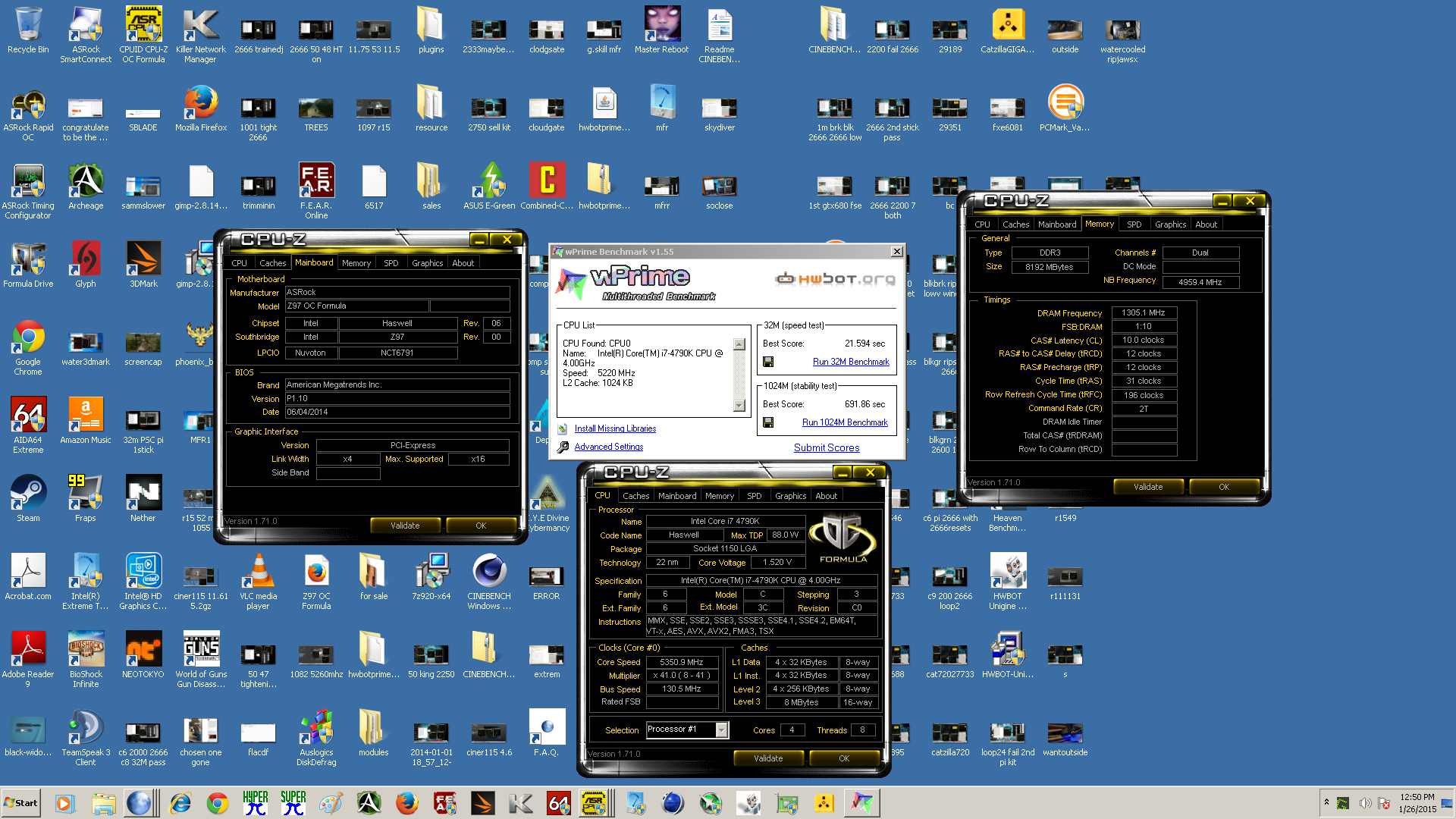Click HyperPI icon in taskbar
This screenshot has height=819, width=1456.
(256, 802)
